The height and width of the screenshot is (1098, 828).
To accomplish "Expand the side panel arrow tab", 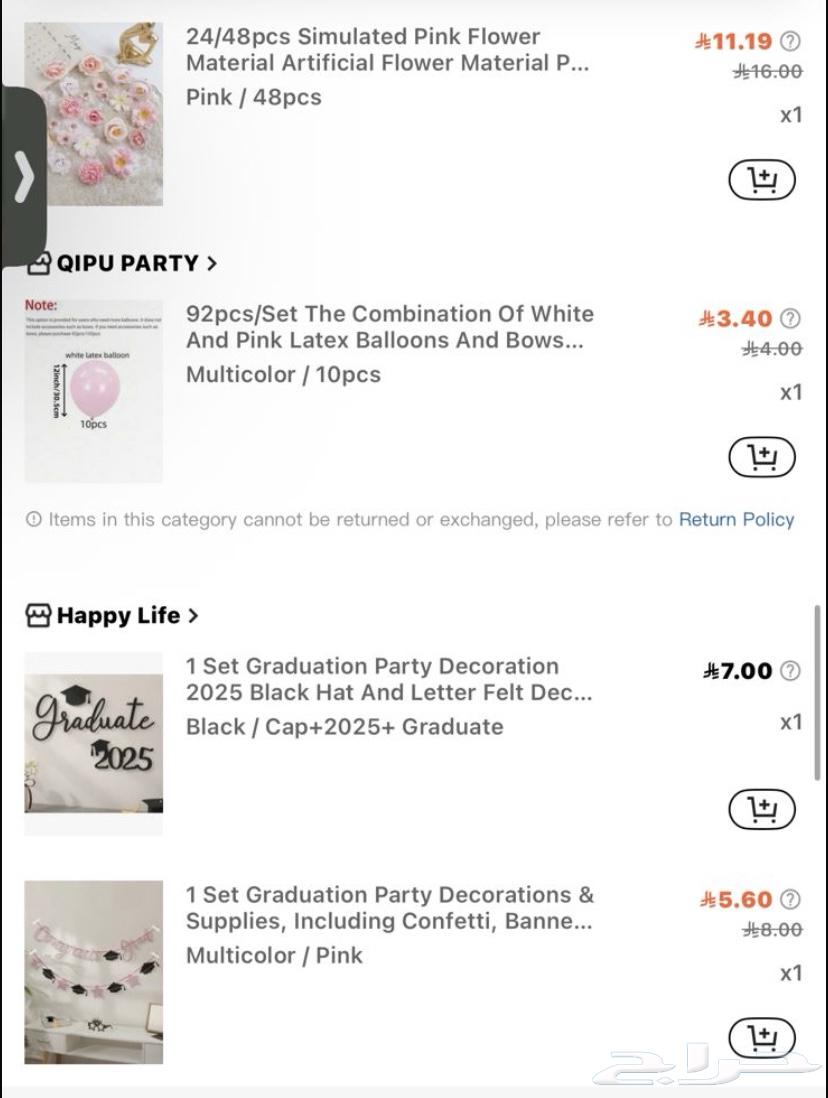I will click(x=23, y=178).
